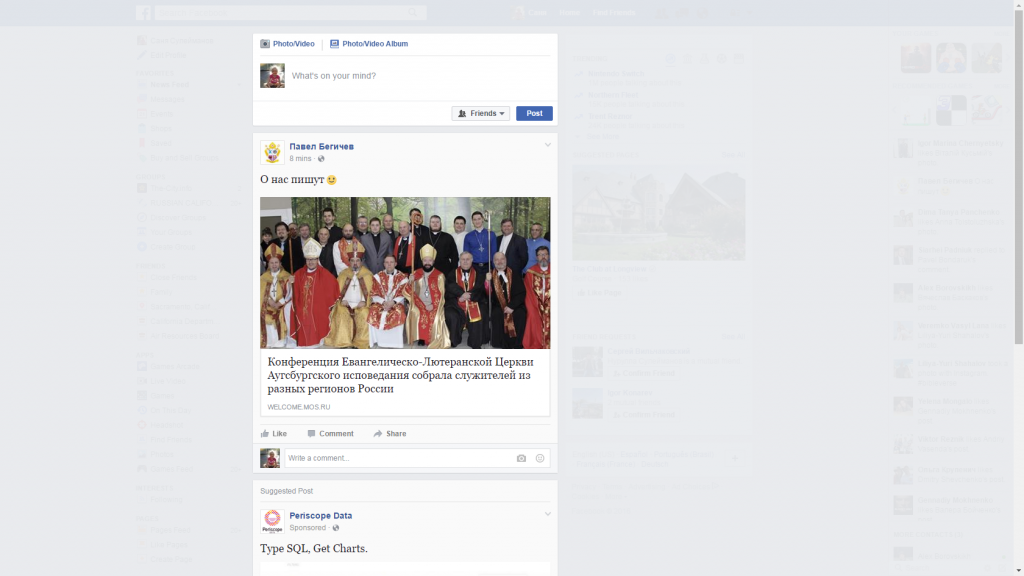Expand options chevron on the Periscope Data post
The image size is (1024, 576).
548,514
